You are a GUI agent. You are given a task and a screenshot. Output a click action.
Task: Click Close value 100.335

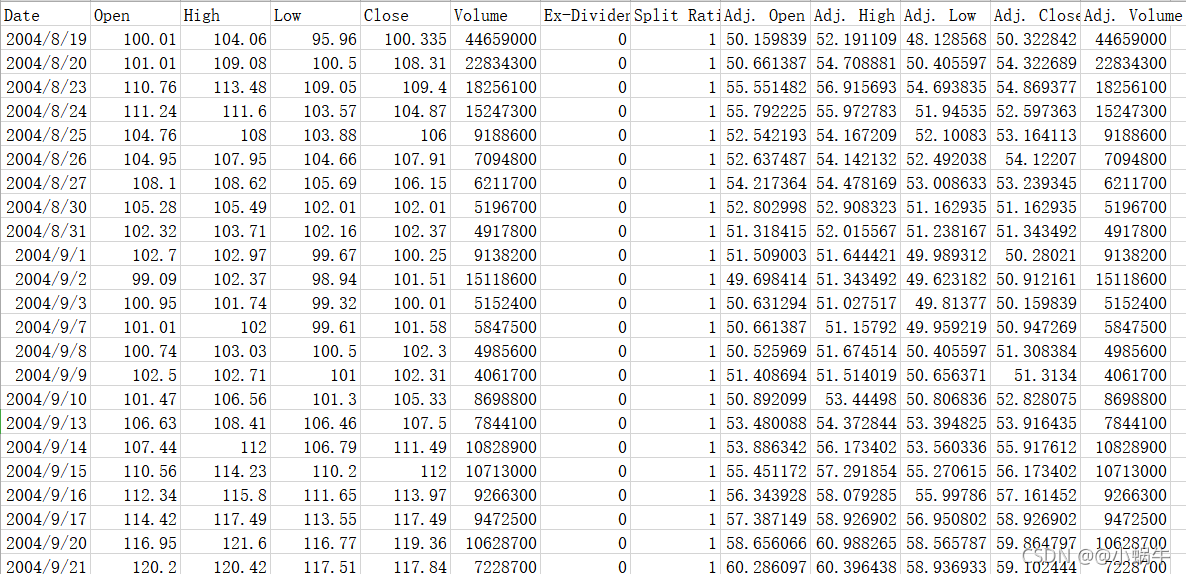405,39
